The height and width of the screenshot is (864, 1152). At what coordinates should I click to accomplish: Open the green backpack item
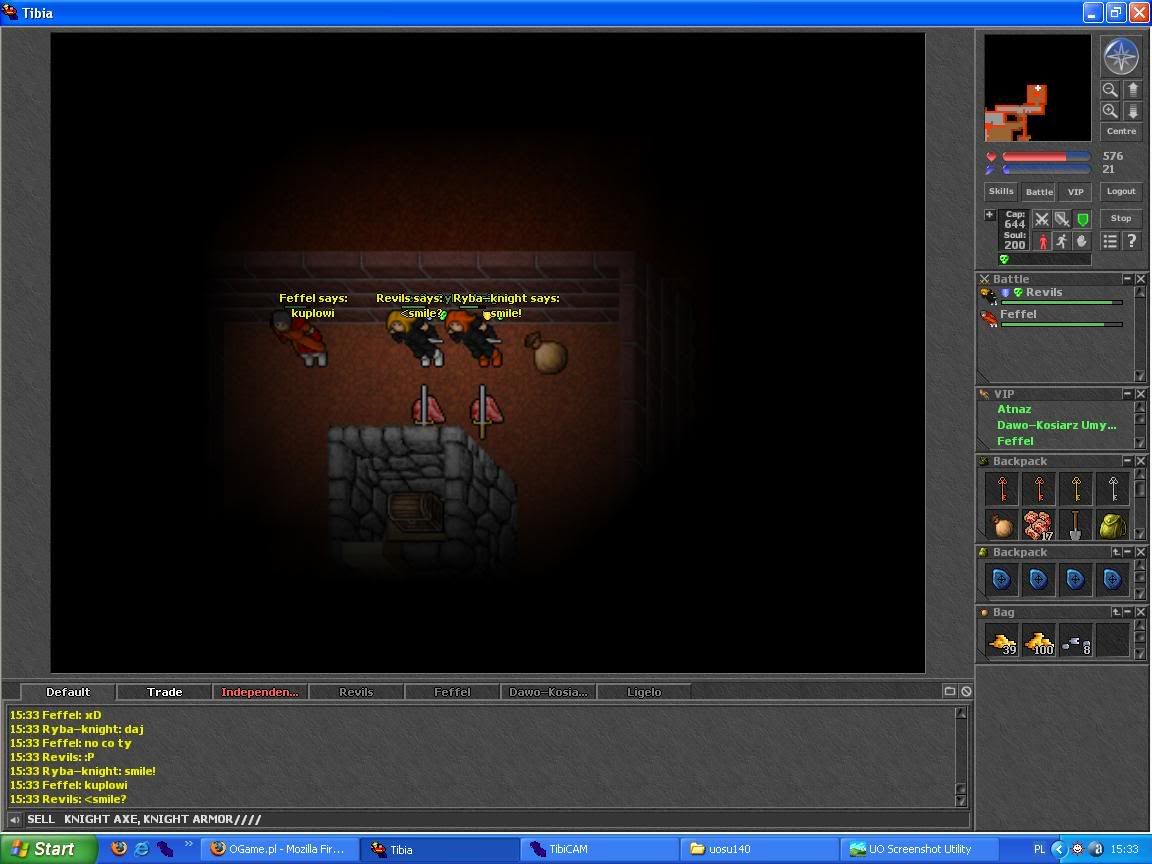(x=1112, y=525)
